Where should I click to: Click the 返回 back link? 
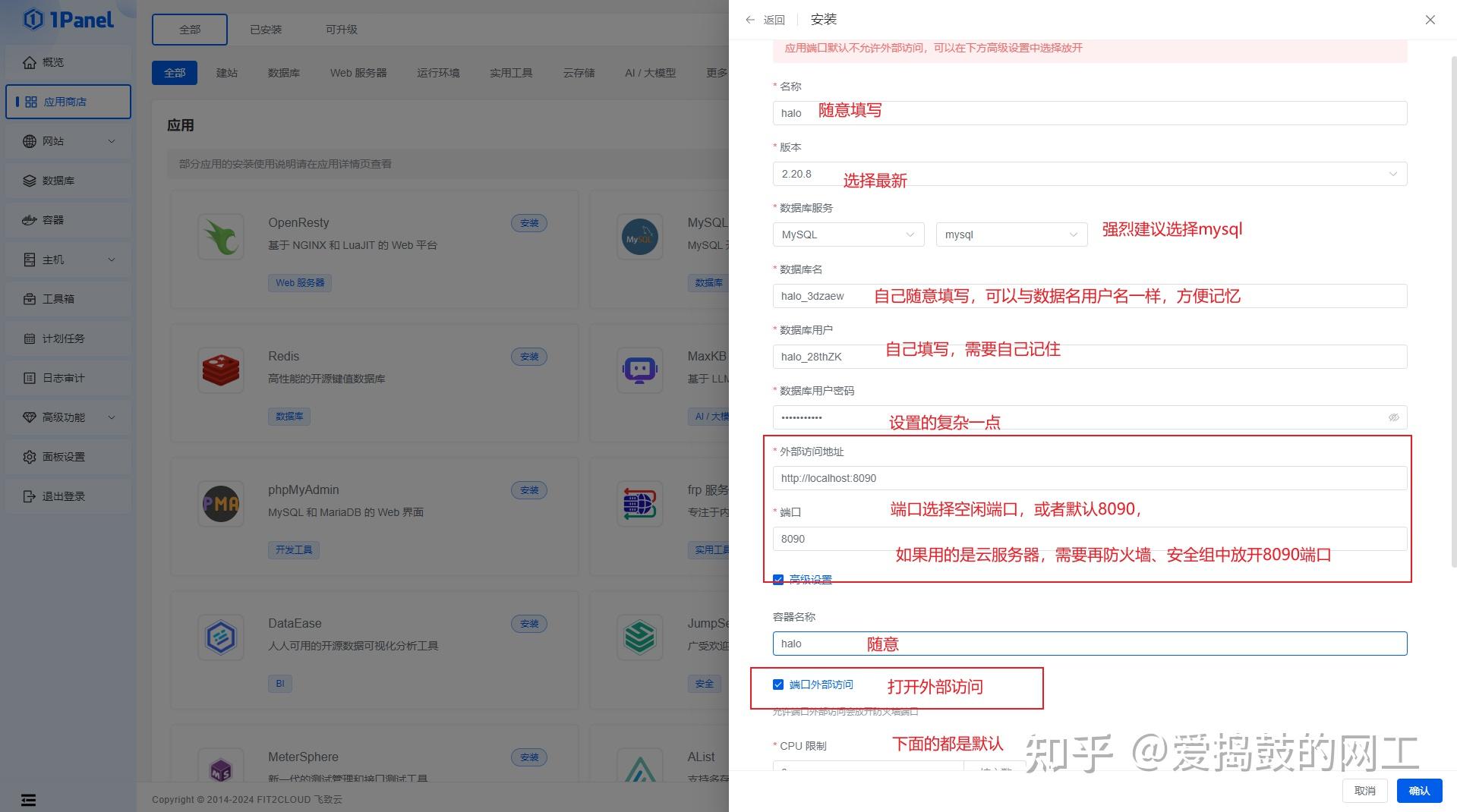[774, 20]
